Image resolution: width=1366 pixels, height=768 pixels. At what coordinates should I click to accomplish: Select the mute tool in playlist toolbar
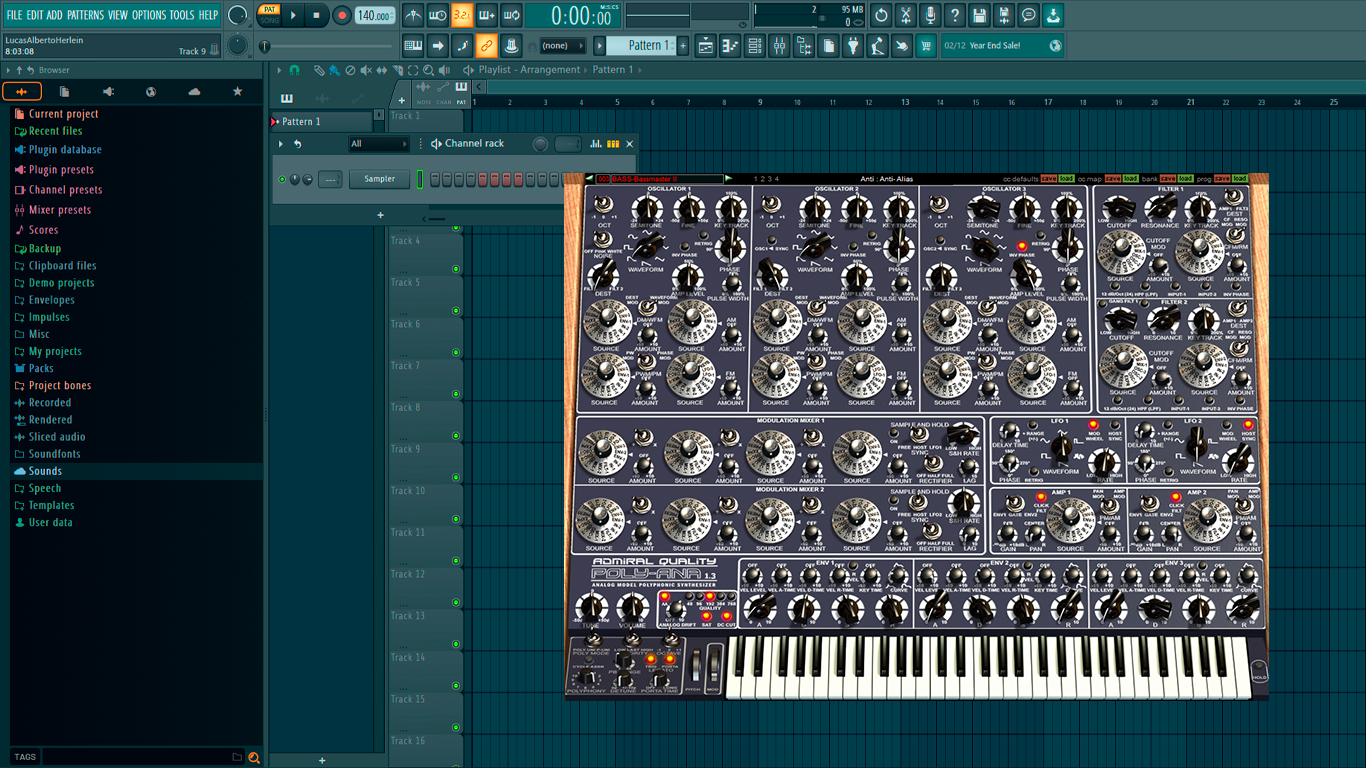coord(365,70)
